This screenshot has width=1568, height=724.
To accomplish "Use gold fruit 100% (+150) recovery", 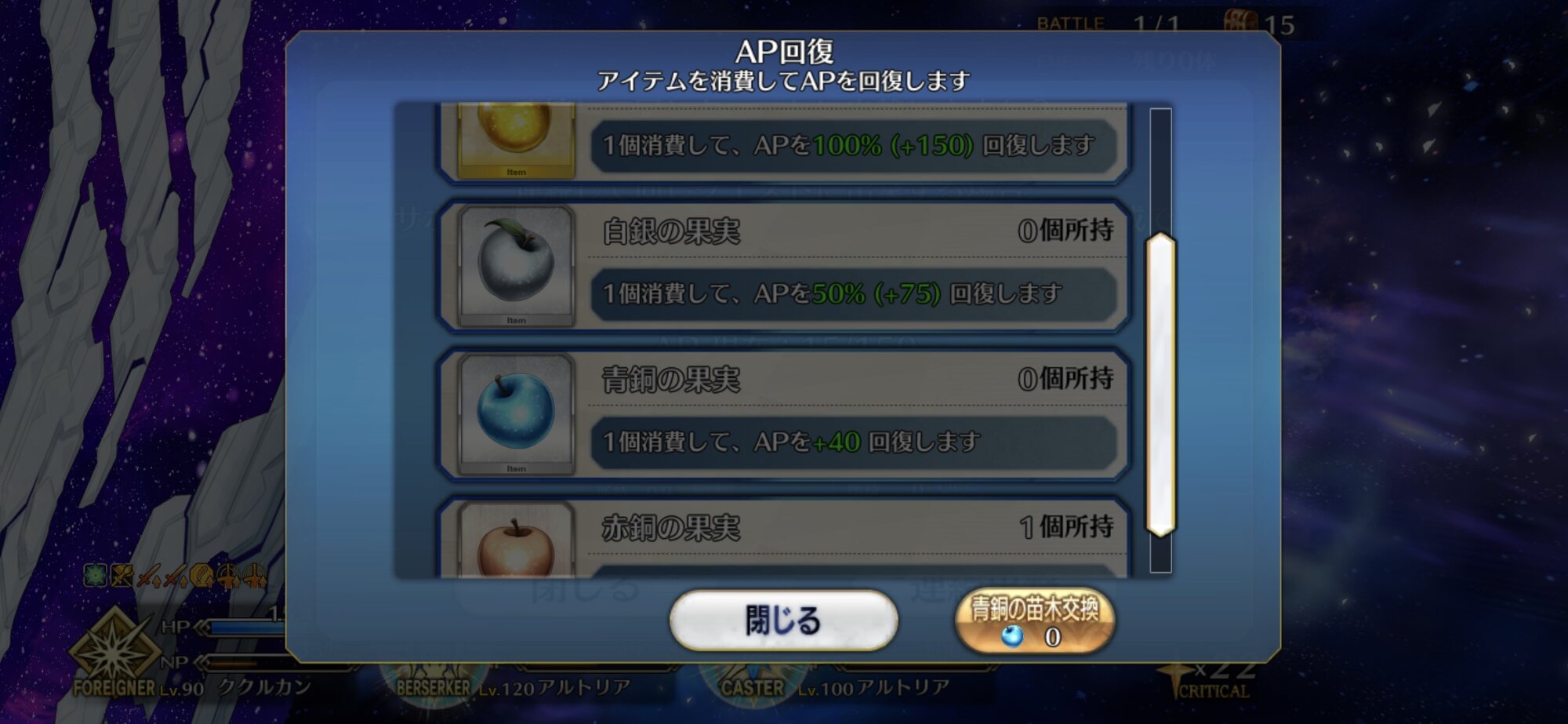I will tap(854, 145).
